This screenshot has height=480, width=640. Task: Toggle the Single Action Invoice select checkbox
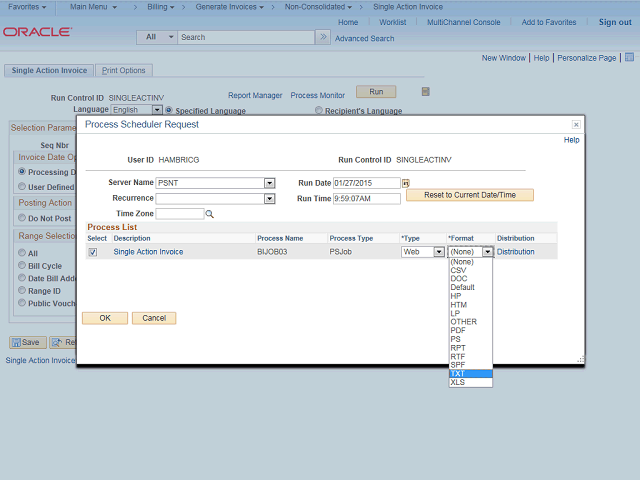[93, 252]
